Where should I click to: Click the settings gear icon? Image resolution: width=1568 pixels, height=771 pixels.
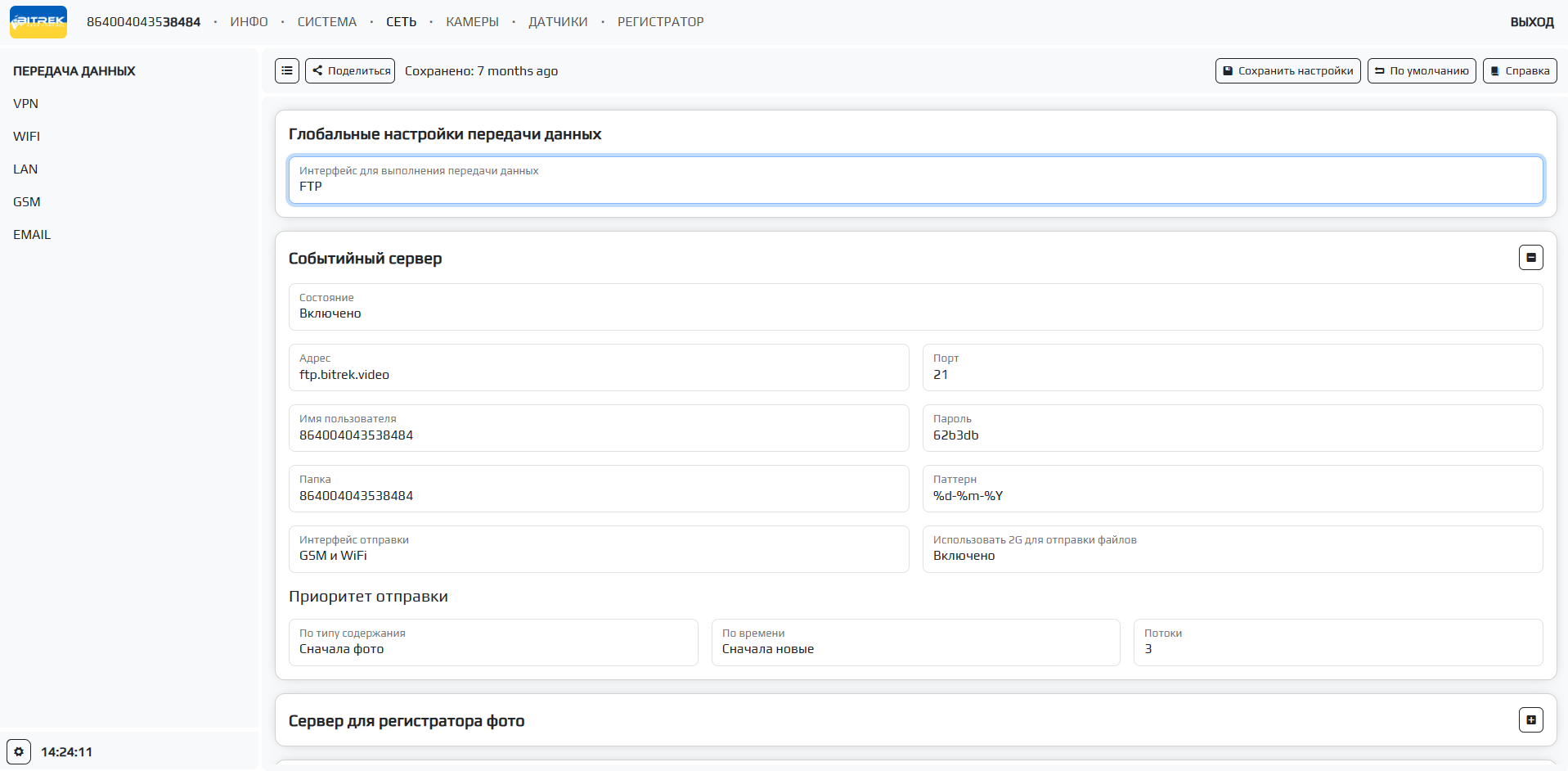[19, 751]
